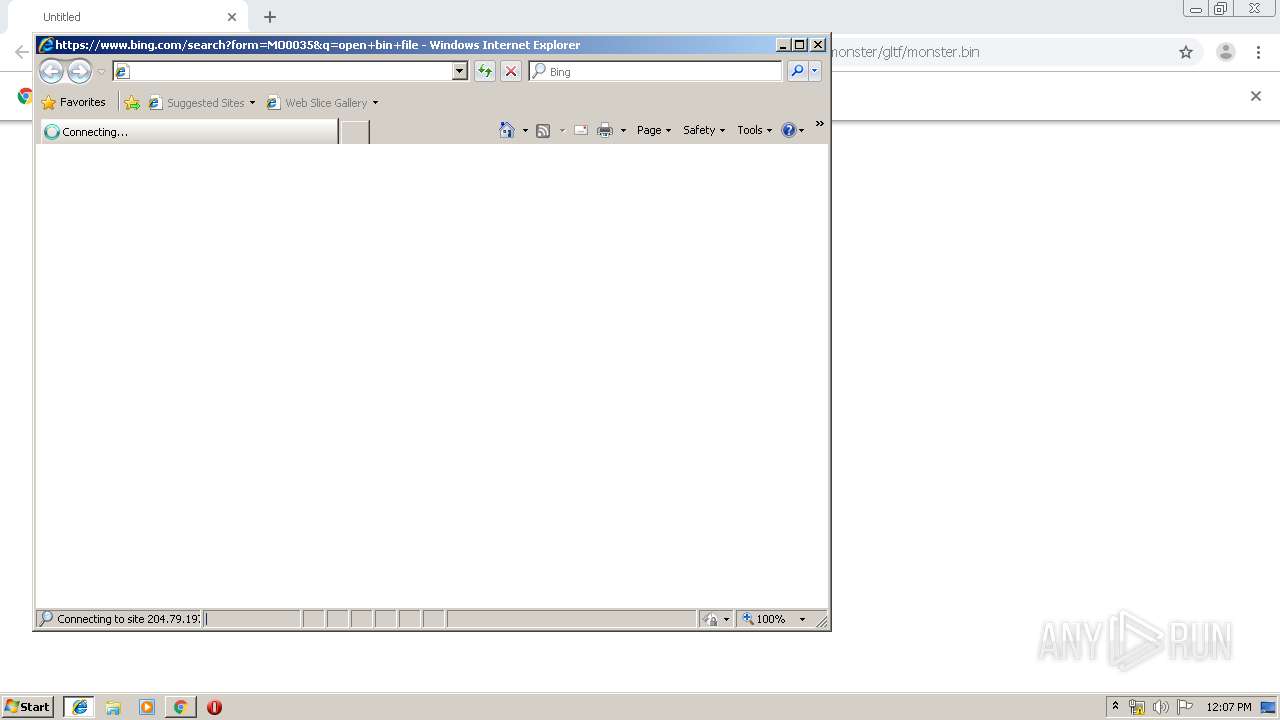Open the recent pages dropdown arrow

pyautogui.click(x=101, y=72)
